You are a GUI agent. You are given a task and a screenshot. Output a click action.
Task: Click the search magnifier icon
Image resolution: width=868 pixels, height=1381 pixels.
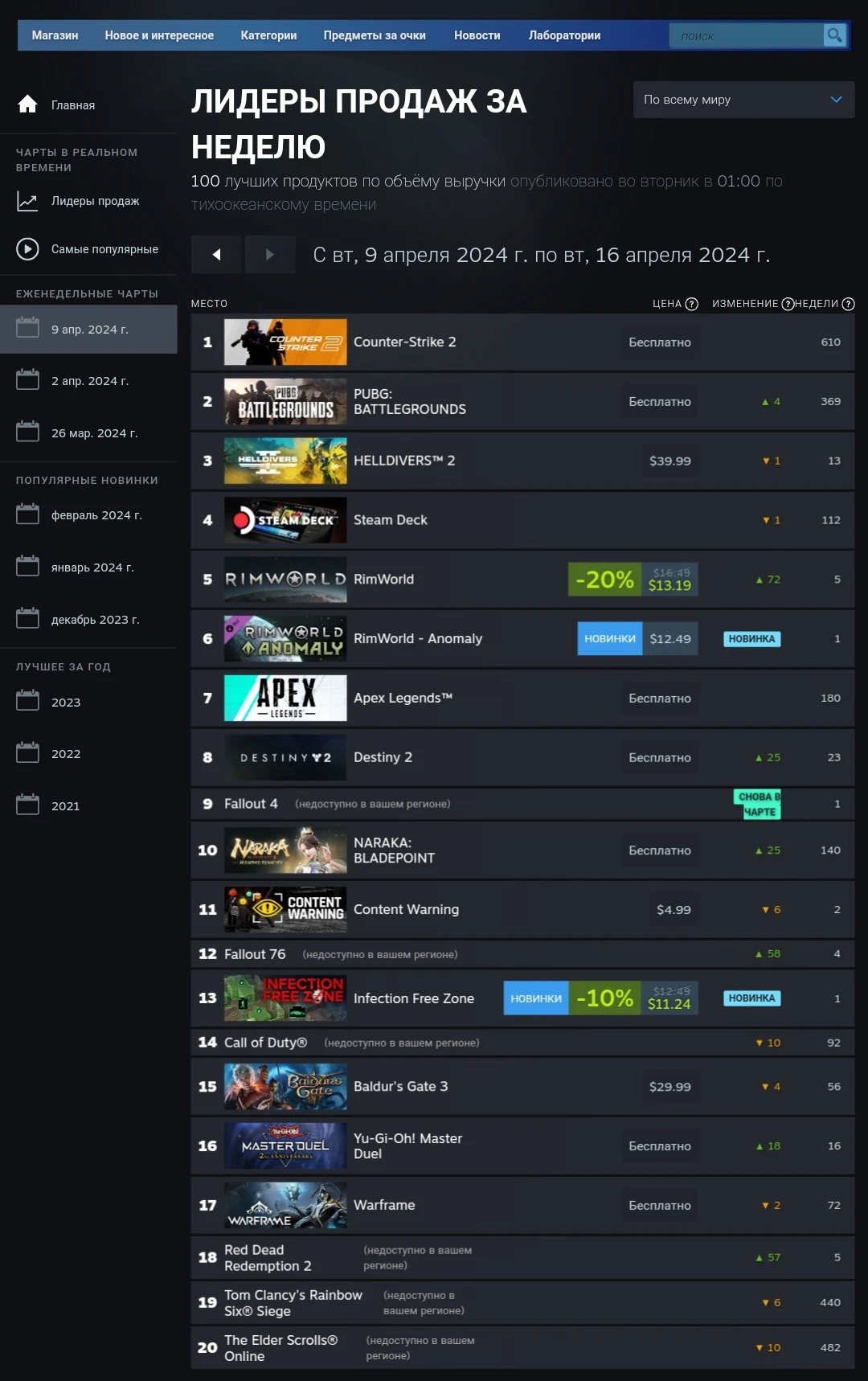pos(835,35)
